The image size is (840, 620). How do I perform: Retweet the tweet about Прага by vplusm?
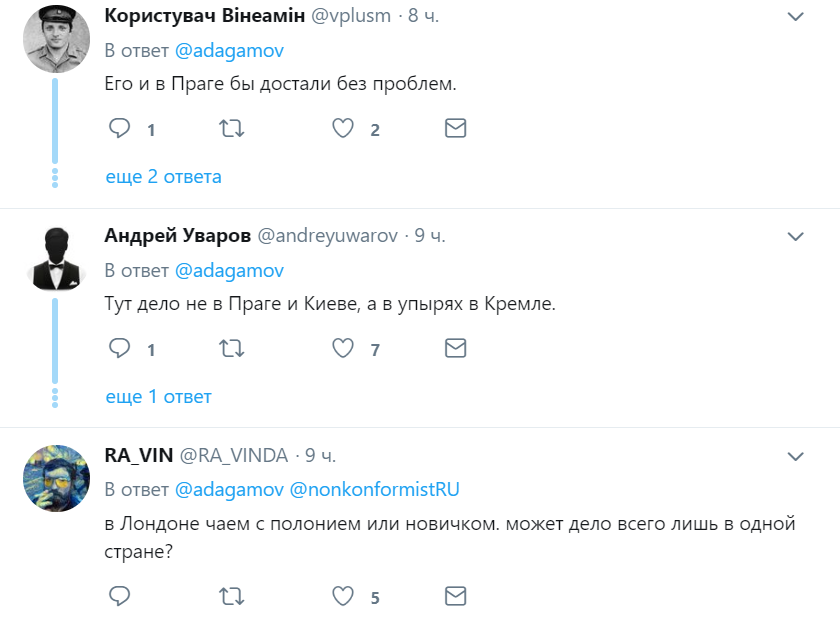click(x=232, y=129)
